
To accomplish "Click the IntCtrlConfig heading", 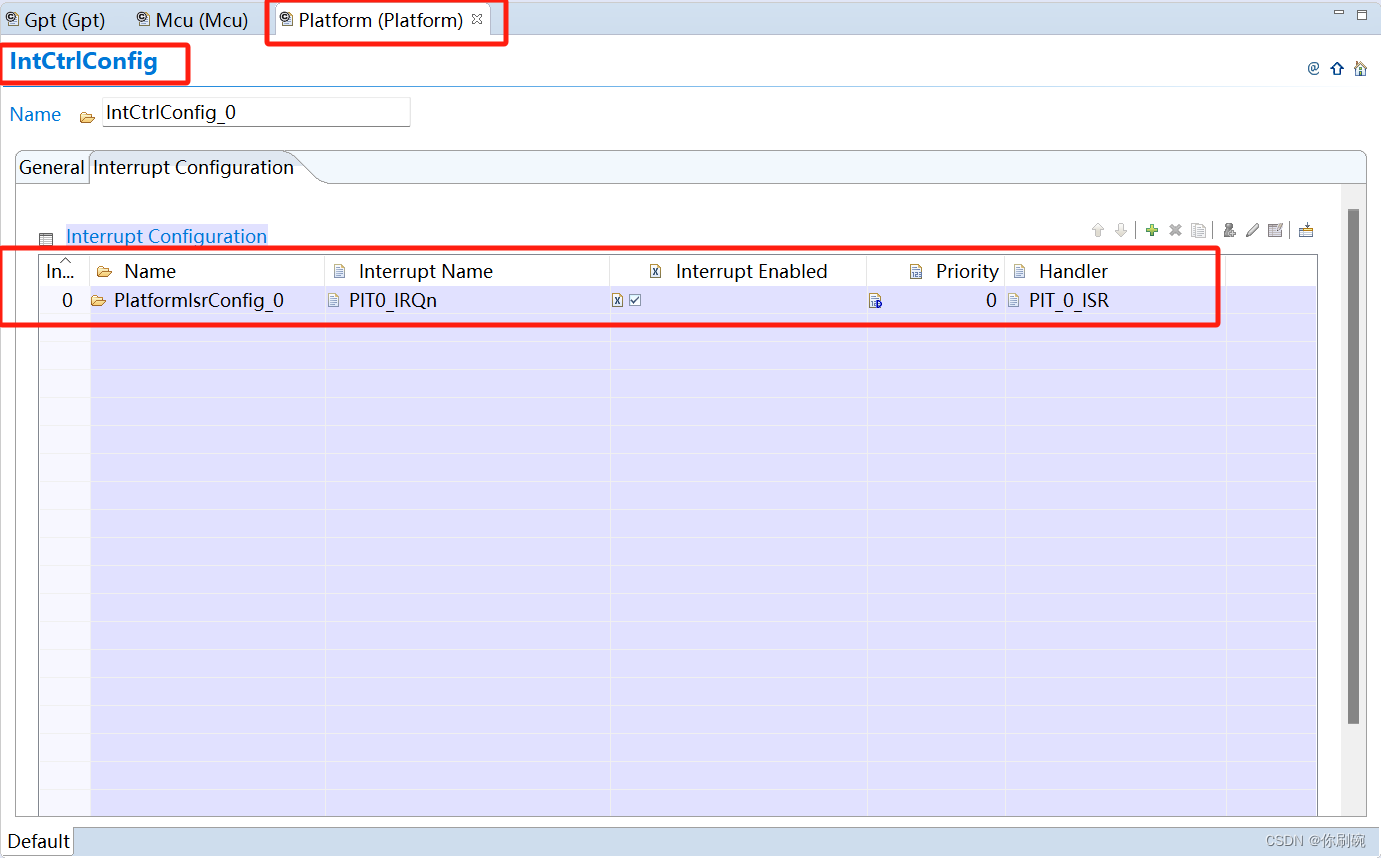I will pyautogui.click(x=84, y=62).
